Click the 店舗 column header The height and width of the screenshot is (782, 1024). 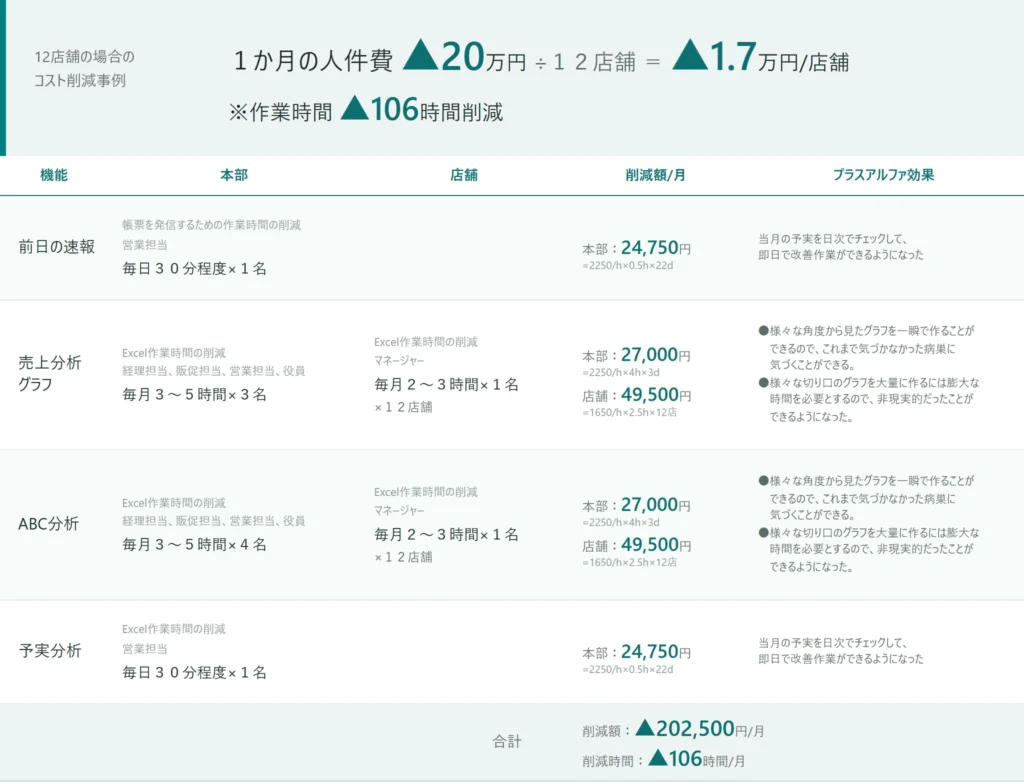click(464, 174)
